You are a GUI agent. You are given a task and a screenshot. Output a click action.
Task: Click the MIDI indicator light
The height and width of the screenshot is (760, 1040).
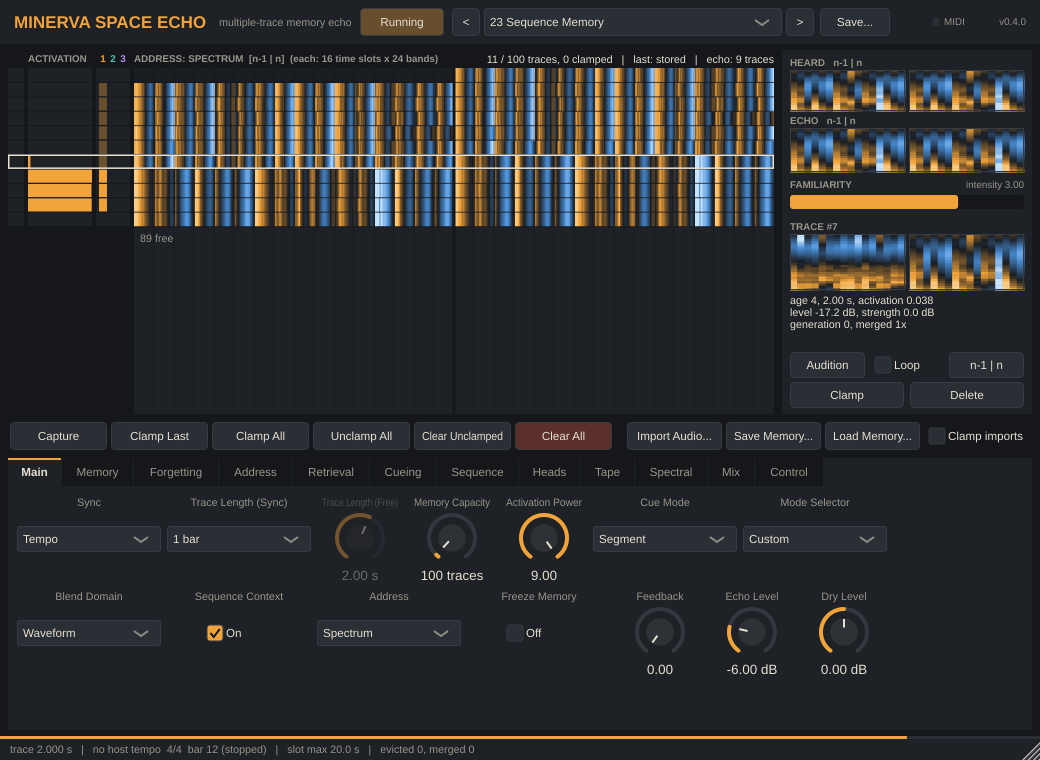tap(936, 22)
